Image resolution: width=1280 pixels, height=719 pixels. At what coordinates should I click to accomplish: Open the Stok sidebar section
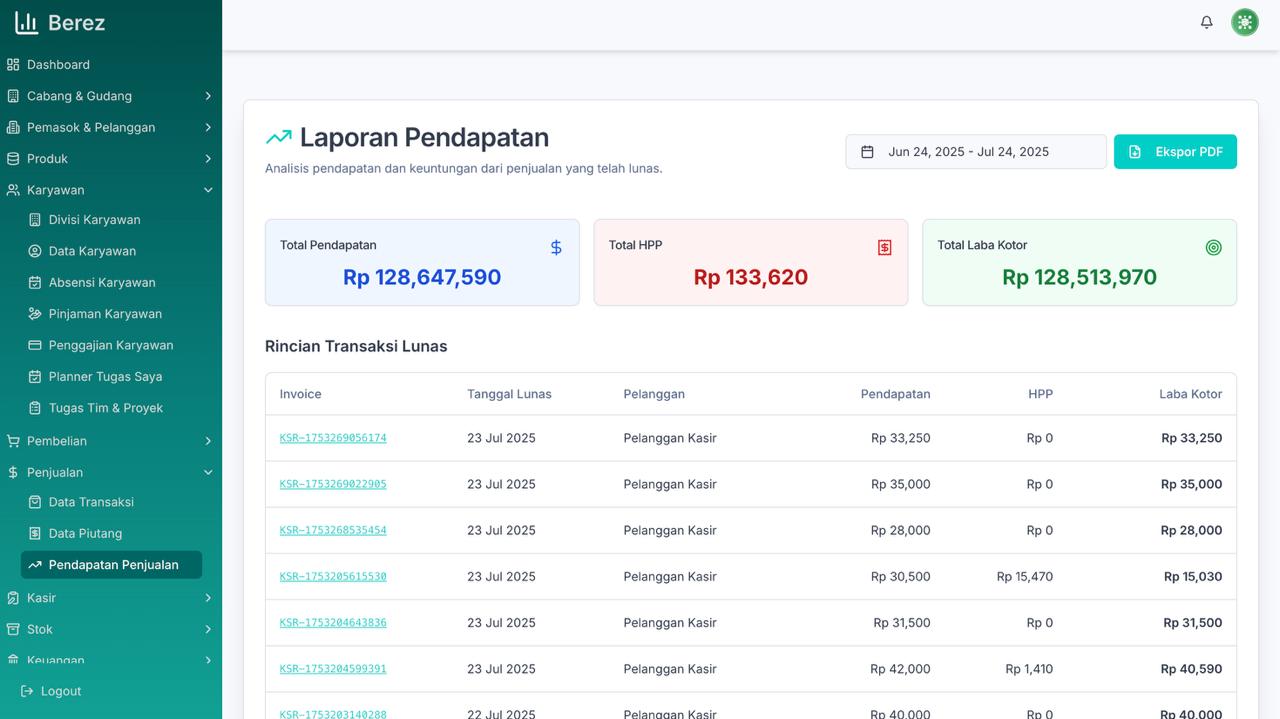click(40, 629)
